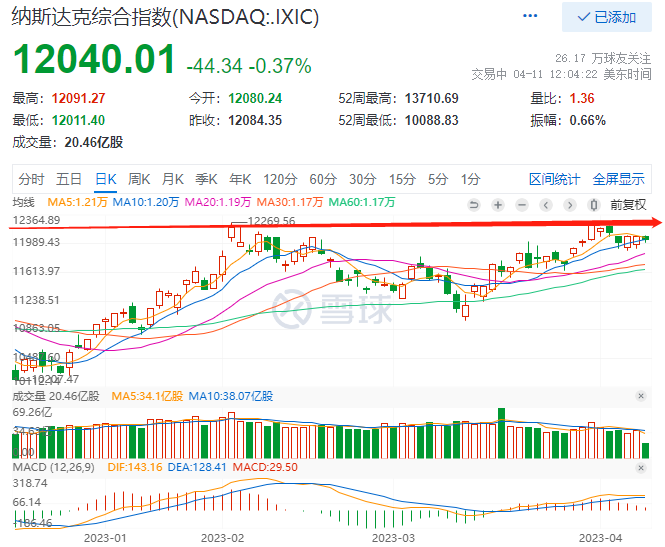This screenshot has width=665, height=547.
Task: Switch to the 分时 chart tab
Action: tap(31, 179)
